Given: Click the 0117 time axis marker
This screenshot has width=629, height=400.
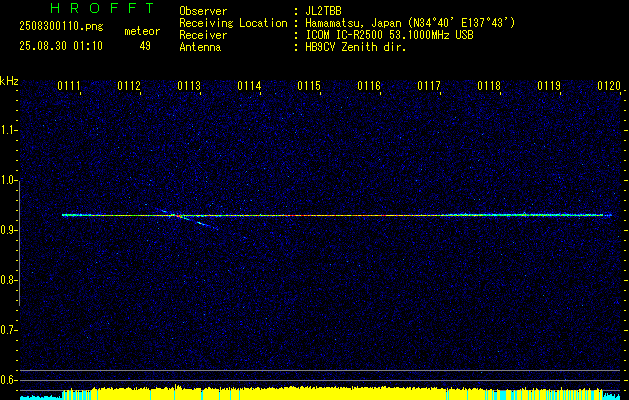Looking at the screenshot, I should pos(429,86).
